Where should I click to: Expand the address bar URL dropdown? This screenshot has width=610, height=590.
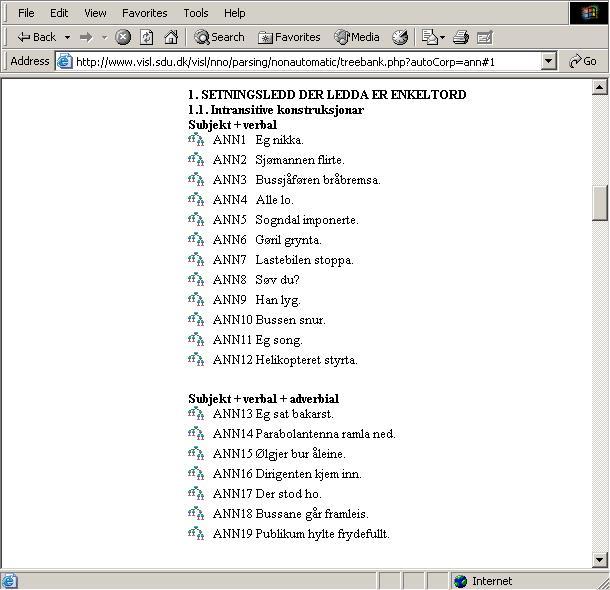(548, 61)
